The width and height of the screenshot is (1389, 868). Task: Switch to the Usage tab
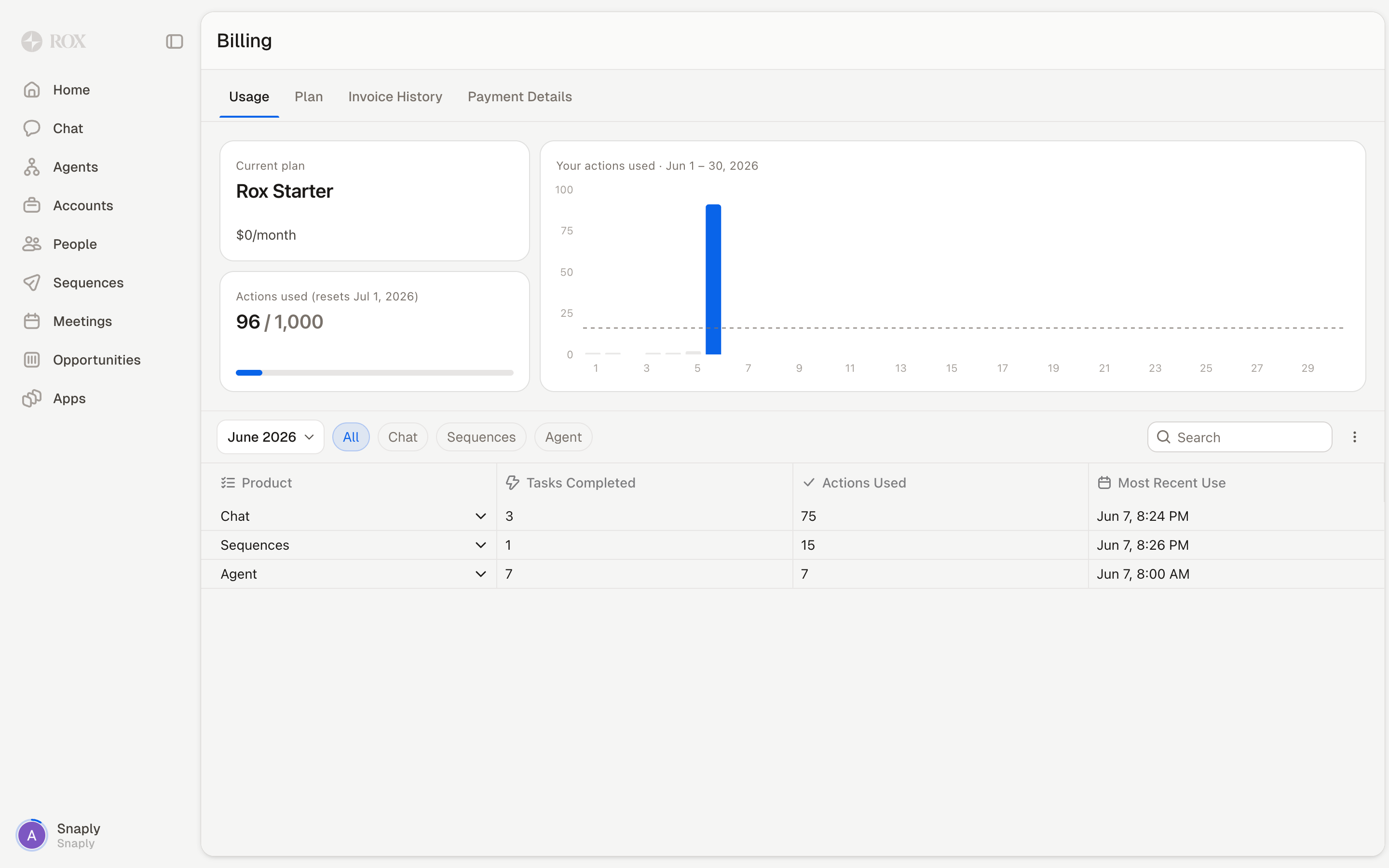249,96
